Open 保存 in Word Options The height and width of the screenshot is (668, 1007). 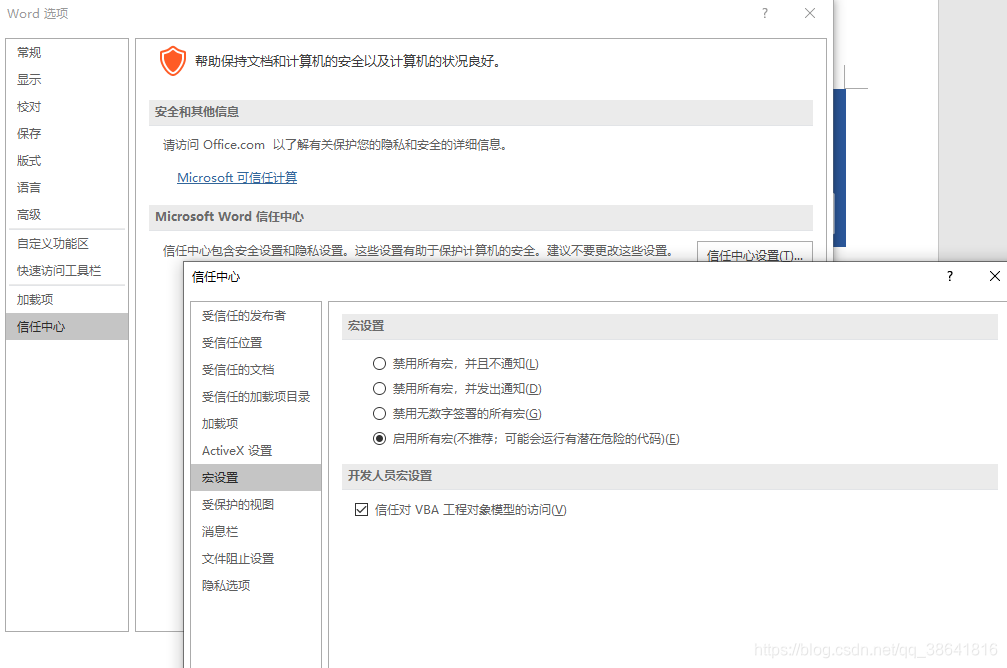[x=67, y=134]
